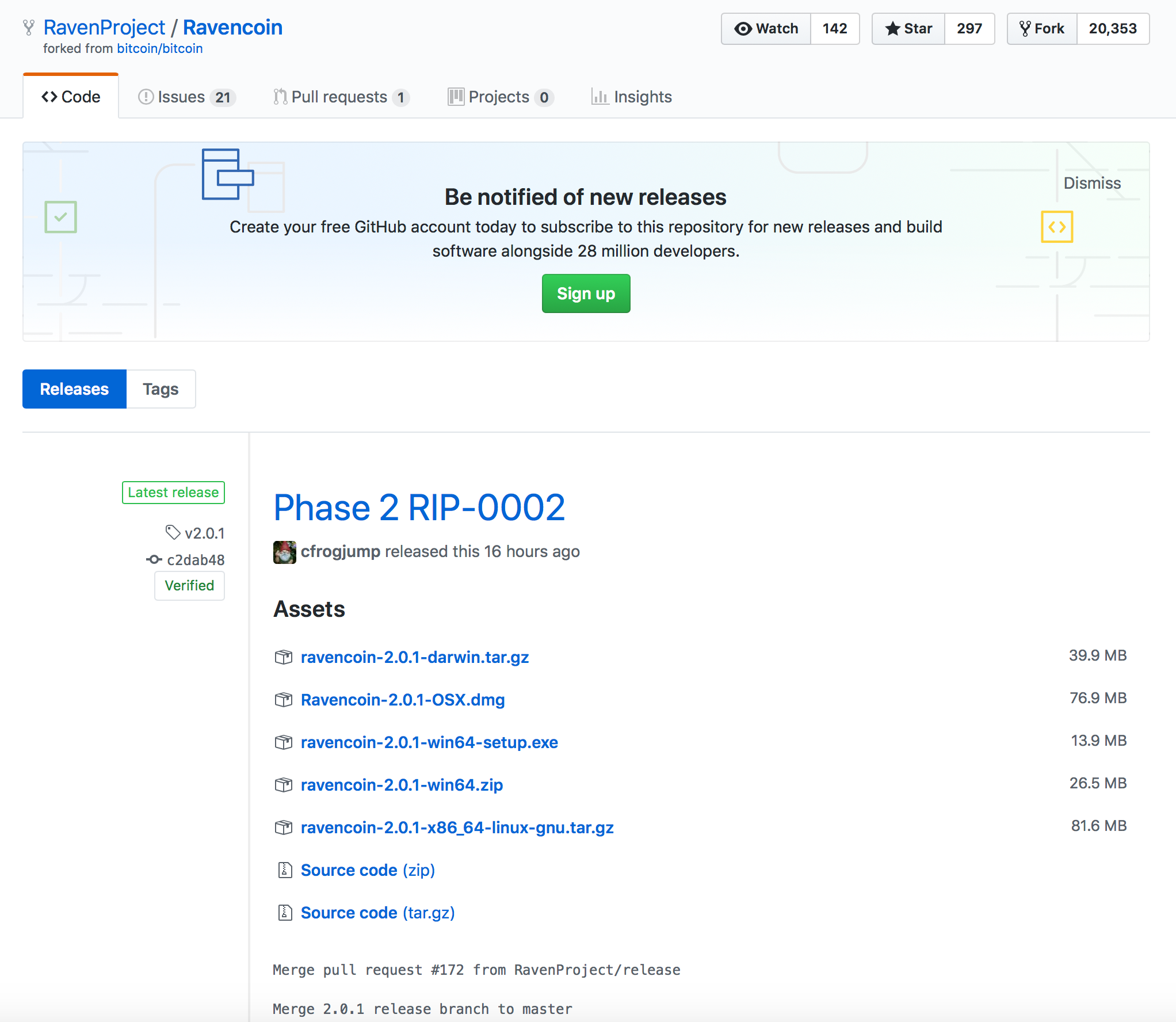View the 142 watchers count
This screenshot has width=1176, height=1022.
click(835, 29)
